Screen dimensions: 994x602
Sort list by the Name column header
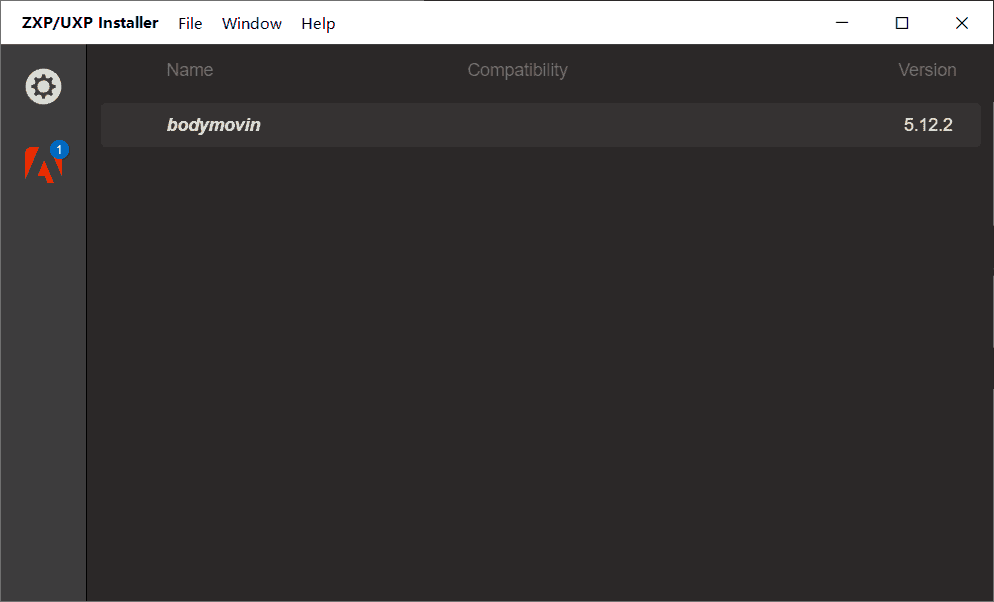[190, 70]
